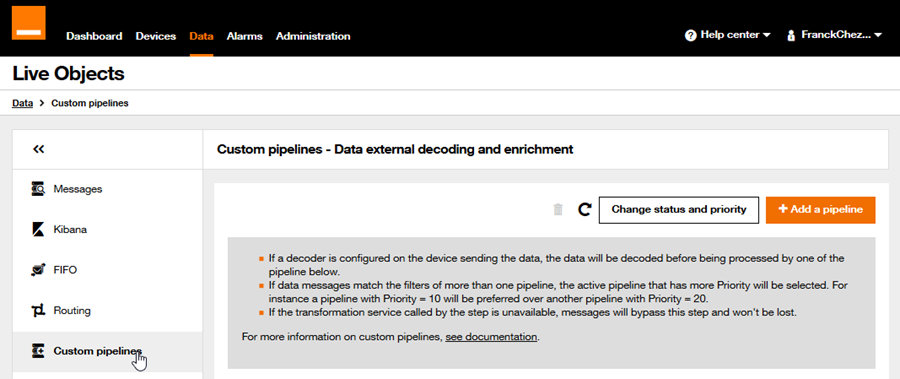Viewport: 900px width, 379px height.
Task: Click the Kibana logo icon
Action: 38,230
